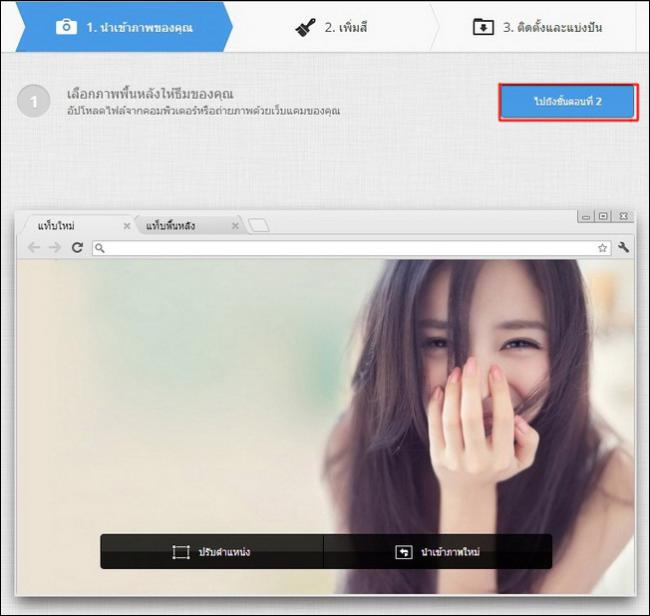Click the forward arrow in preview browser
The width and height of the screenshot is (650, 616).
[55, 247]
